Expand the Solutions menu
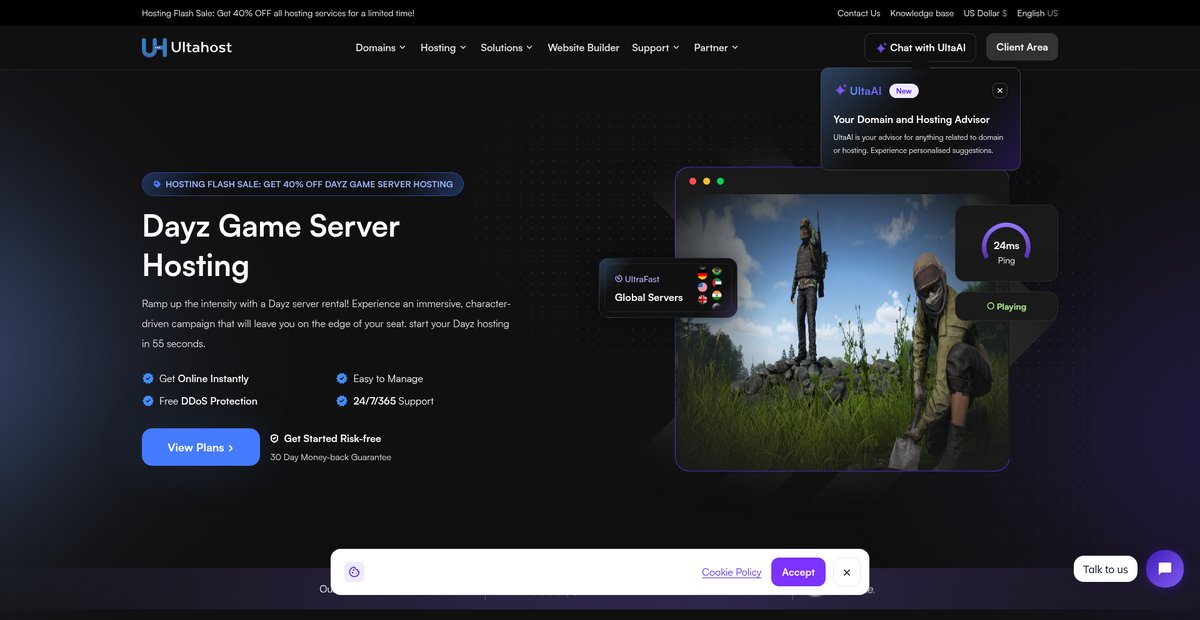 506,47
